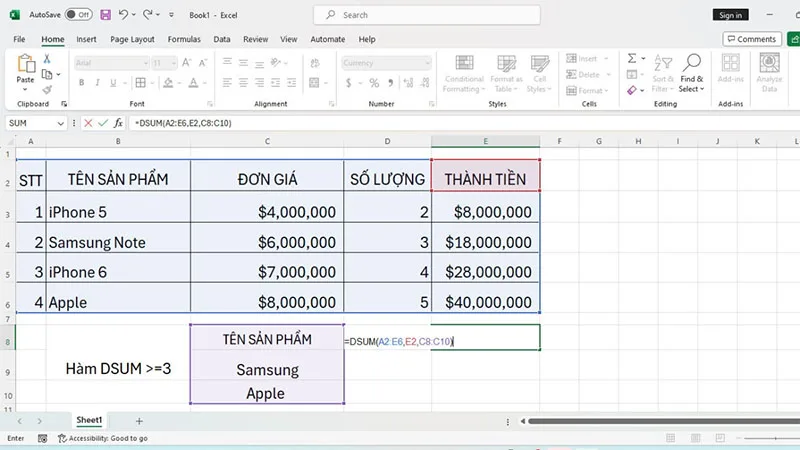Click the Analyze Data icon
This screenshot has width=800, height=450.
click(x=769, y=63)
